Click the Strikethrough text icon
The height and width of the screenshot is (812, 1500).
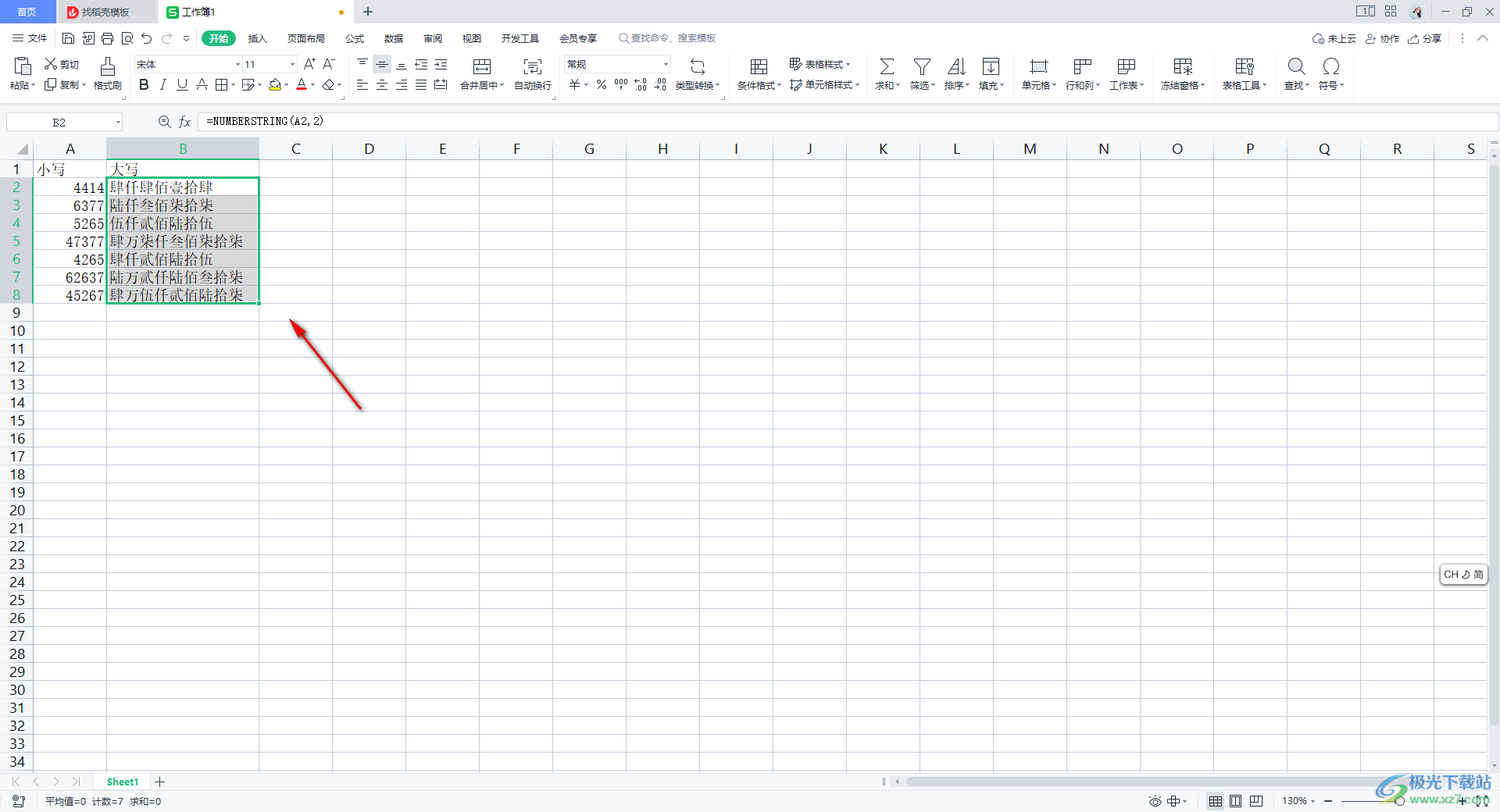click(x=202, y=84)
